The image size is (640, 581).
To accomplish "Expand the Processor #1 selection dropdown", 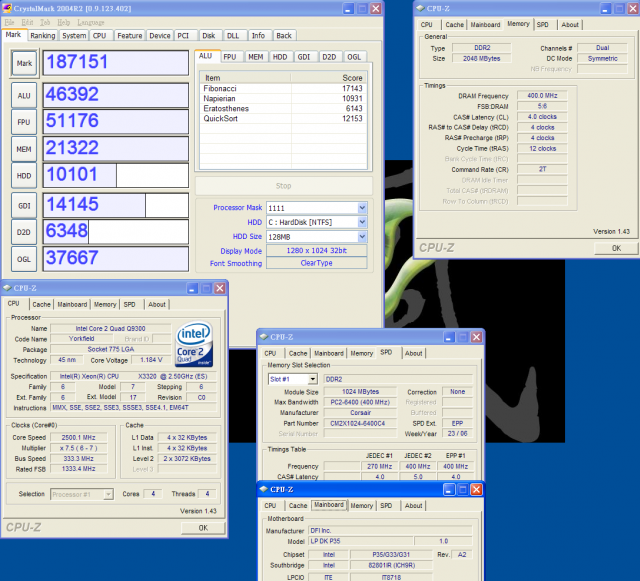I will (x=108, y=494).
